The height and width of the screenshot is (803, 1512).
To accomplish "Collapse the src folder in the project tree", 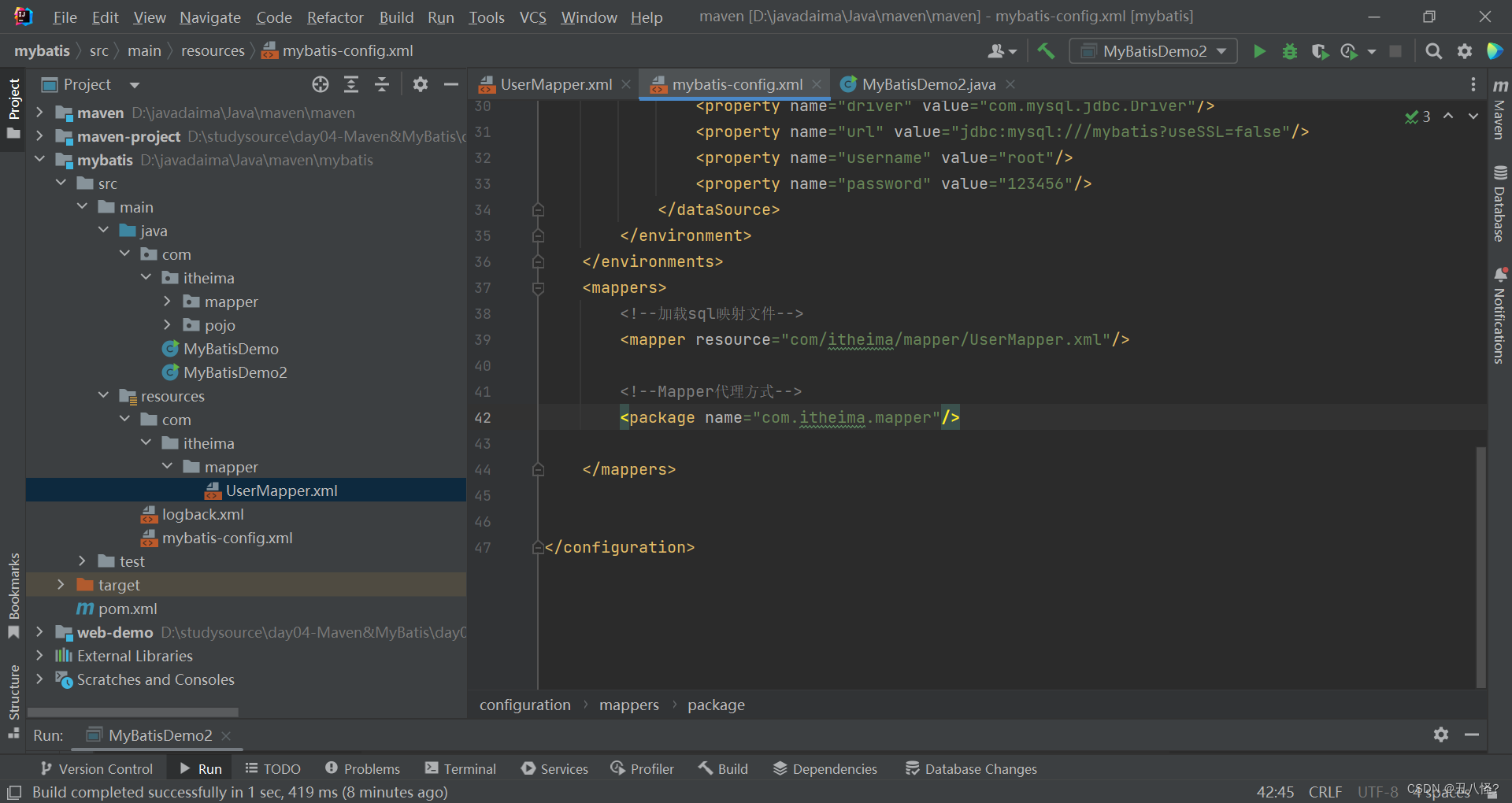I will (61, 183).
